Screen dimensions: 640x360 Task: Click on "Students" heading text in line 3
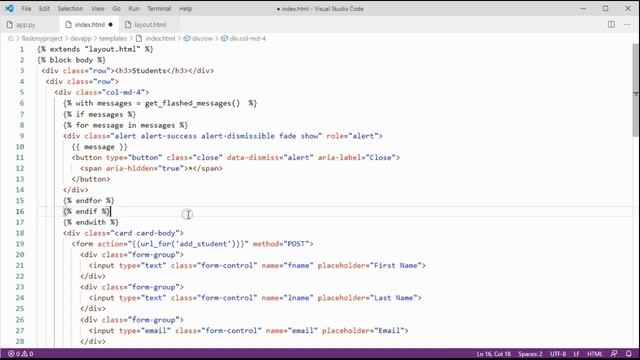149,71
